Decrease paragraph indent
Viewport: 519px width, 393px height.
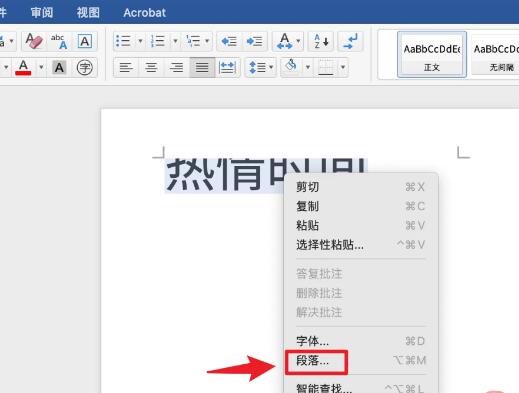pyautogui.click(x=229, y=41)
